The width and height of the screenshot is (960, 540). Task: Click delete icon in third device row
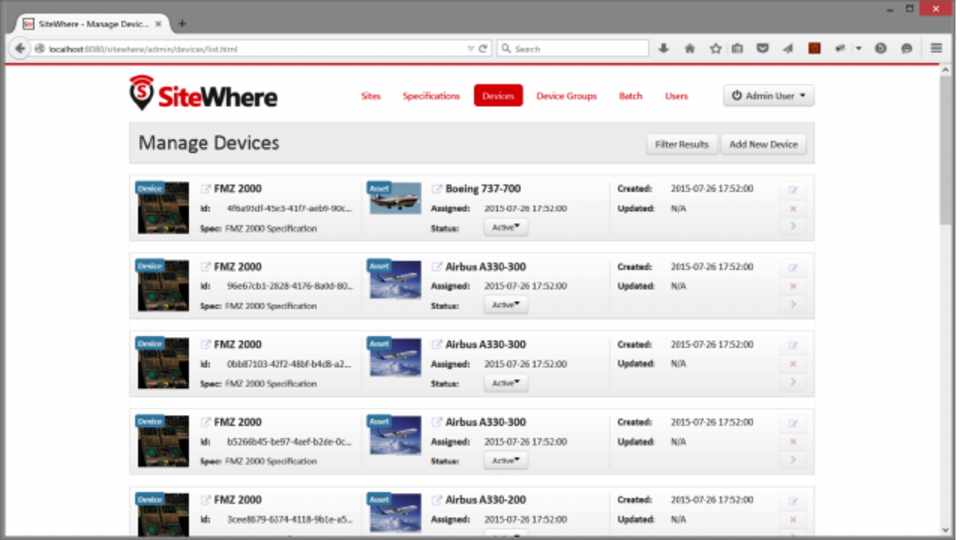[793, 364]
